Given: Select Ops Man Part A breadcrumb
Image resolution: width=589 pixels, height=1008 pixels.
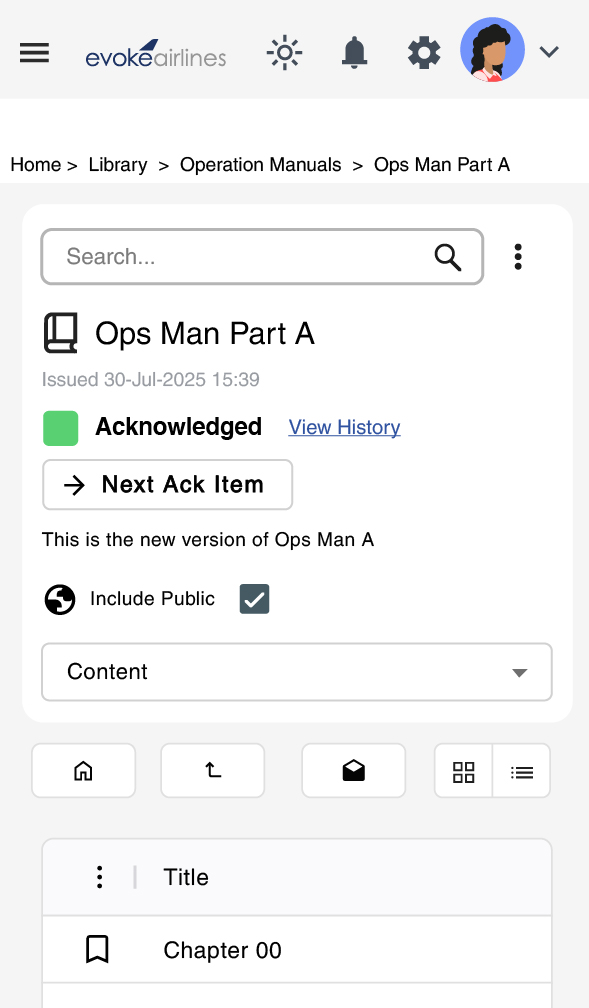Looking at the screenshot, I should [x=442, y=165].
